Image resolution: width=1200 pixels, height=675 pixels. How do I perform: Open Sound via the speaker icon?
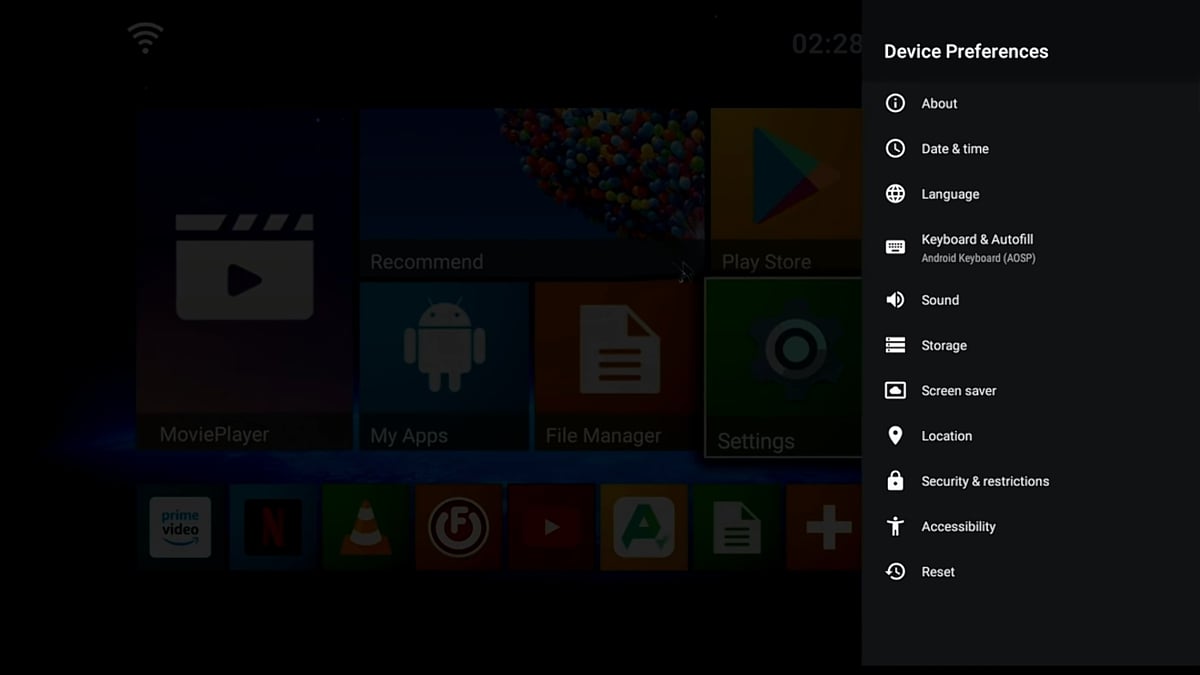click(896, 300)
